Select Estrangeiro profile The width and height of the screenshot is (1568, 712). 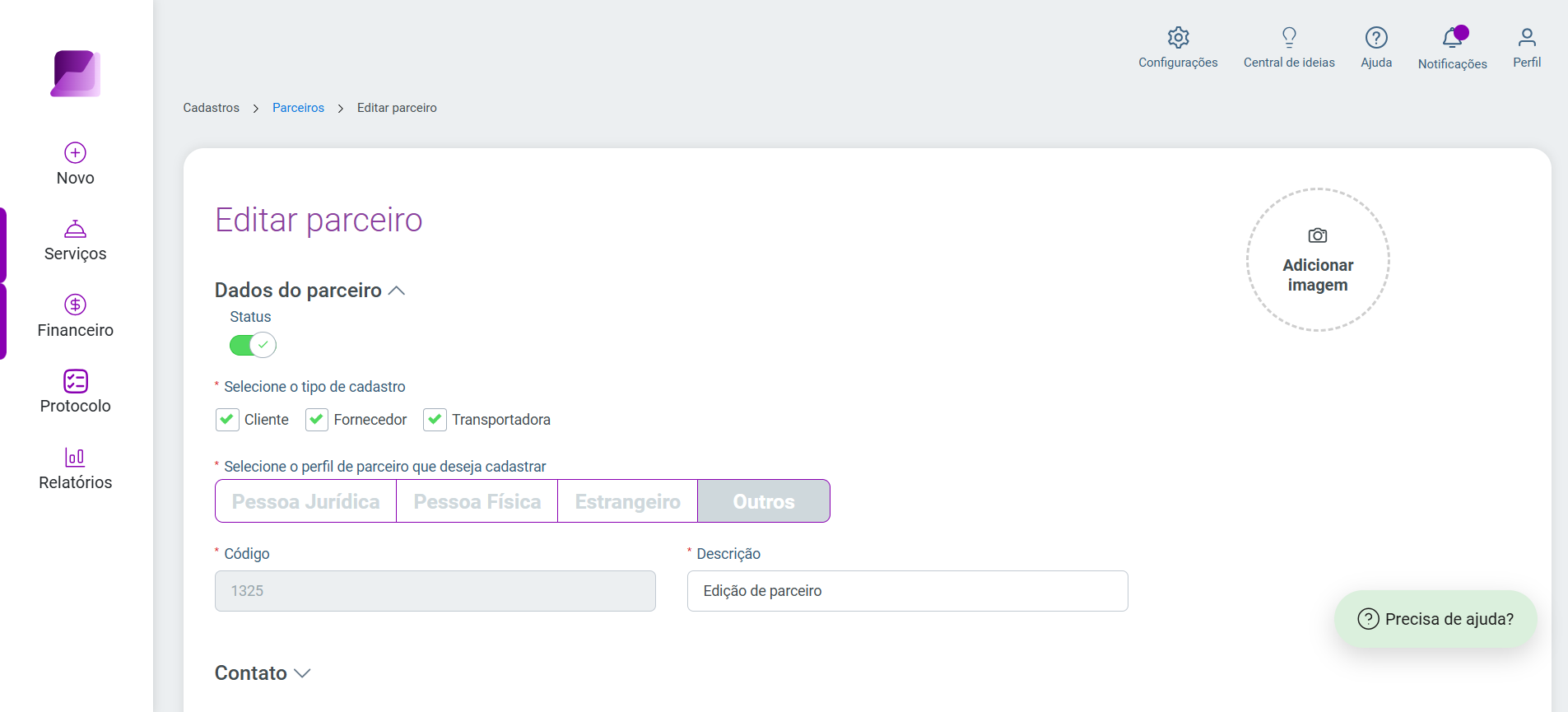click(628, 501)
